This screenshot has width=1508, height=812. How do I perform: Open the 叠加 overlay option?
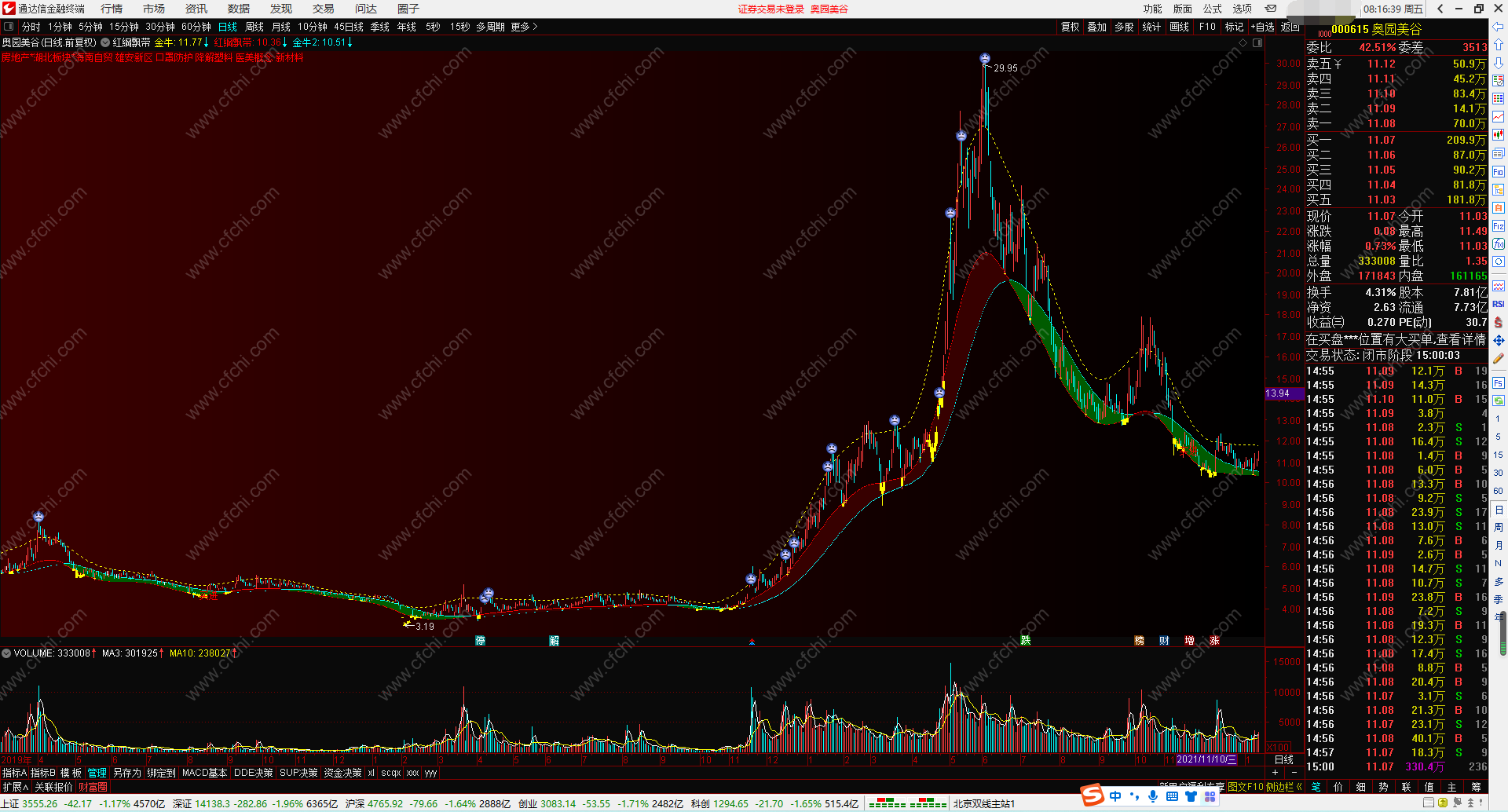point(1096,27)
